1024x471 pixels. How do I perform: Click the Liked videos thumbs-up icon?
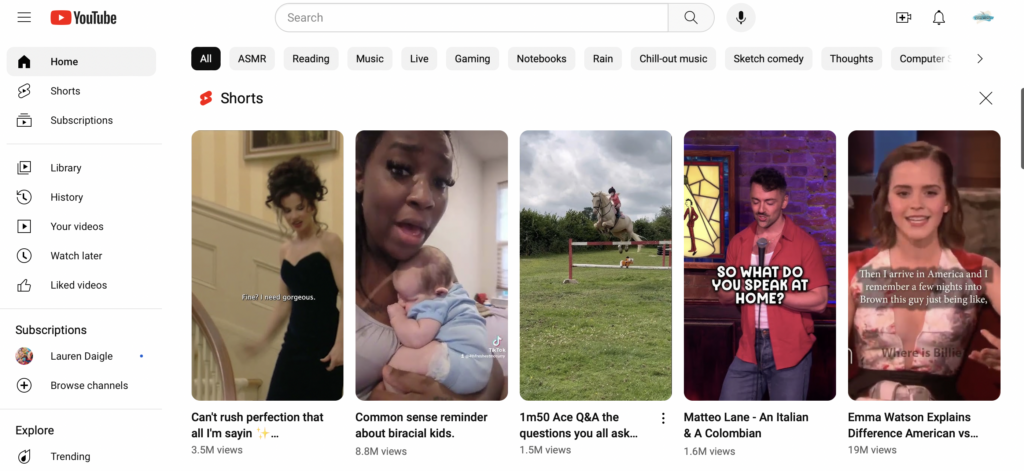tap(24, 285)
